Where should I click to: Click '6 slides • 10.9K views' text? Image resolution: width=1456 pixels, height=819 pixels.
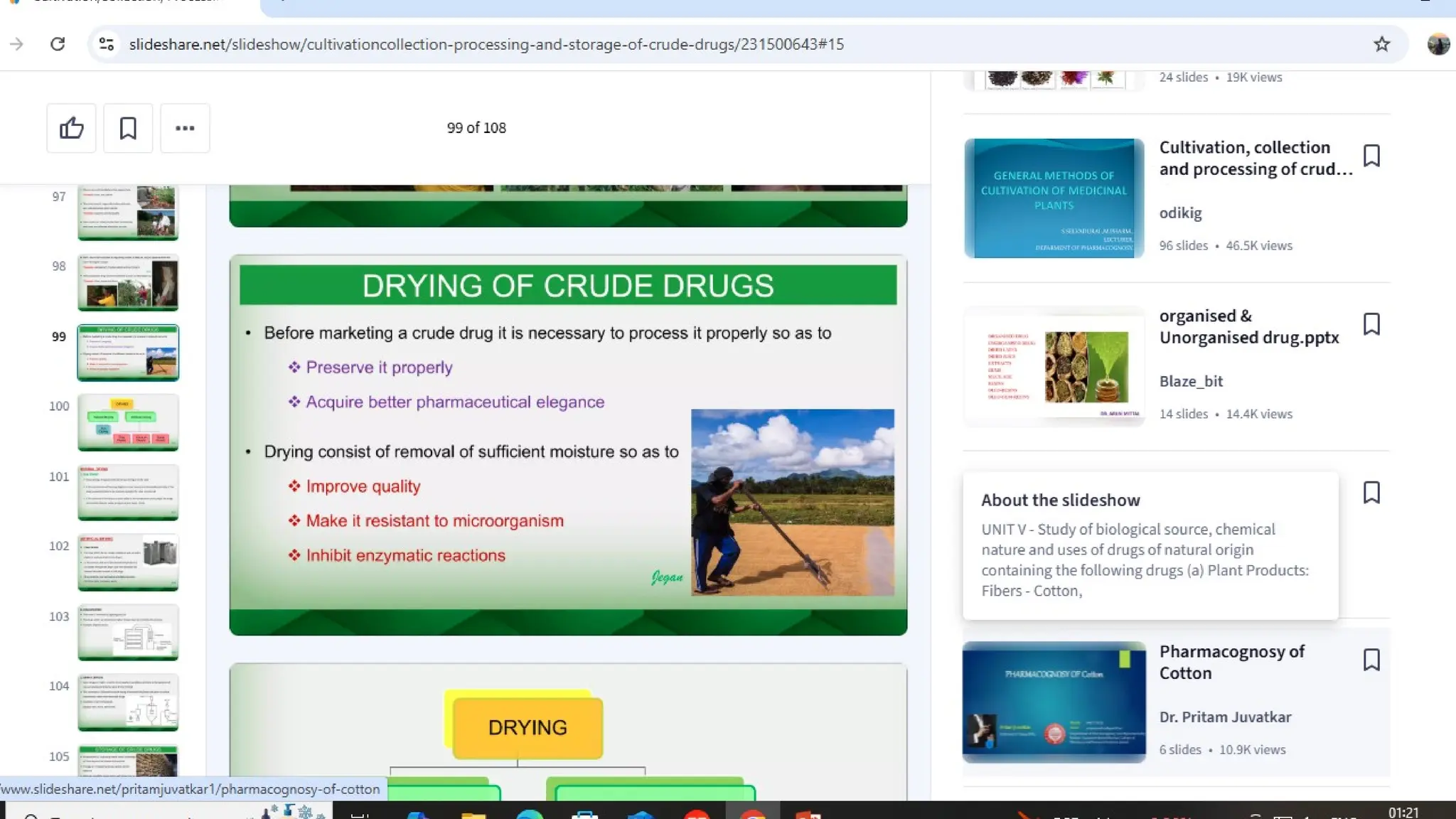click(1222, 749)
